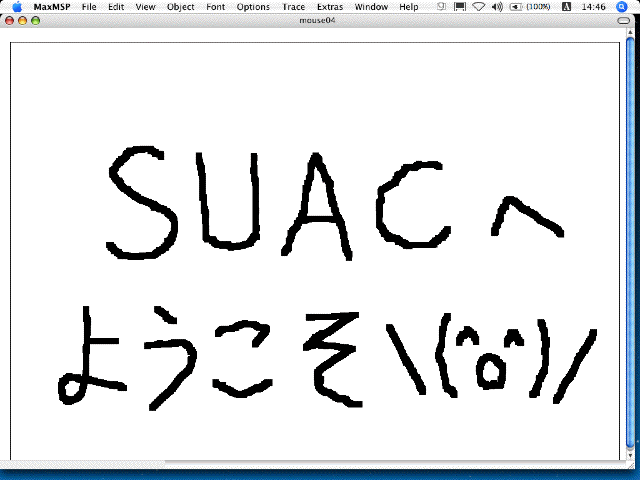
Task: Click the toolbar toggle pill button in the title bar
Action: coord(623,20)
